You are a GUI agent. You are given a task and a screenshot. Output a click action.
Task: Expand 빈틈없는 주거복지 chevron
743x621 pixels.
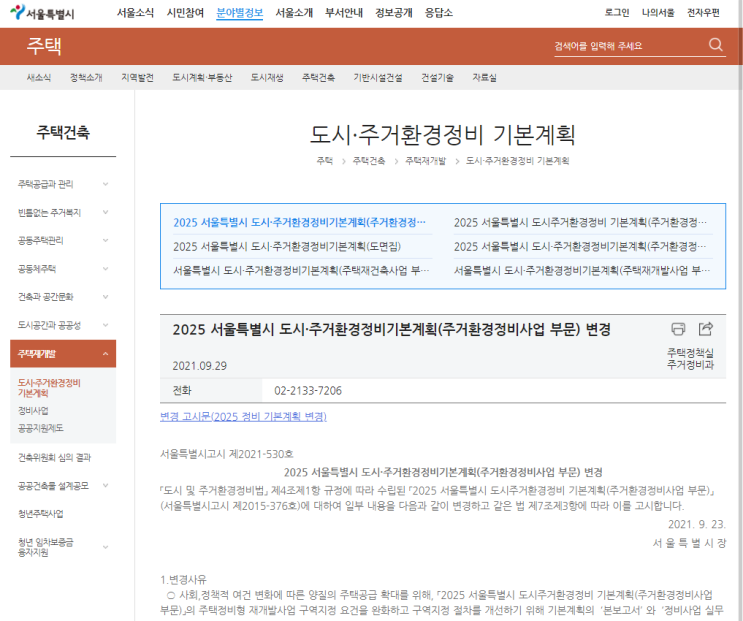click(x=106, y=212)
